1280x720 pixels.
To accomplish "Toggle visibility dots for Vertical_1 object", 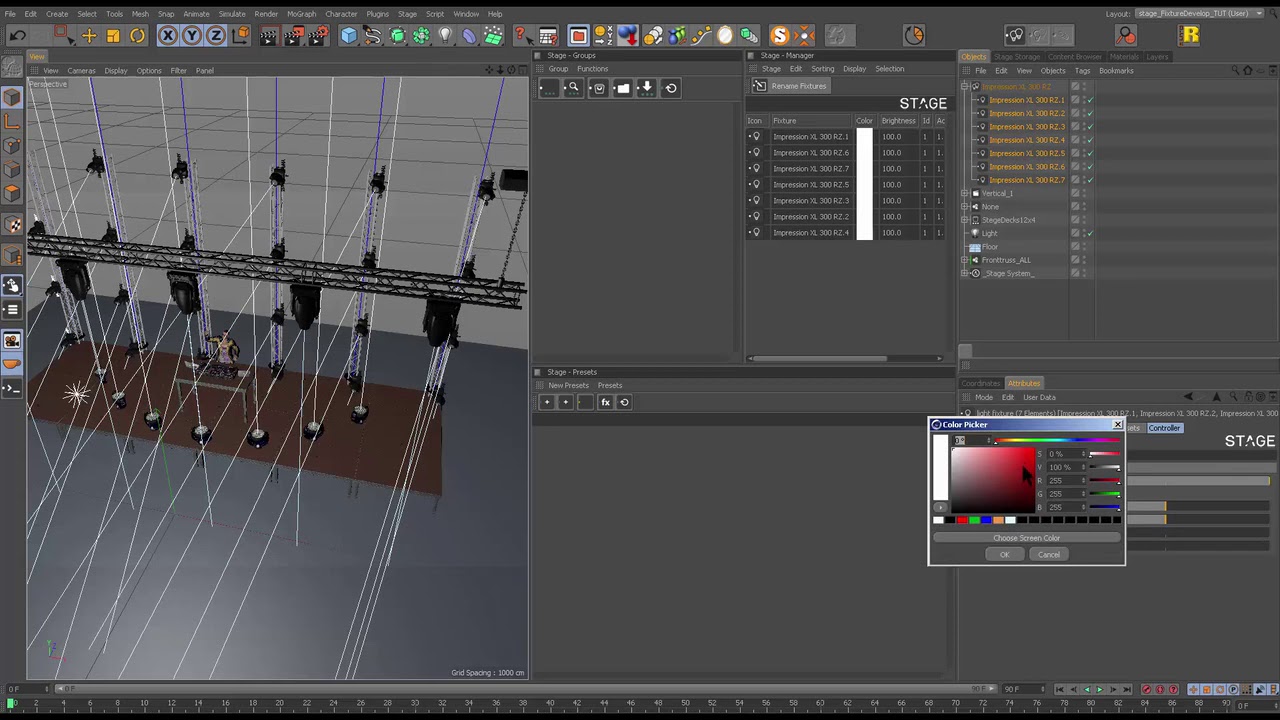I will (1084, 193).
